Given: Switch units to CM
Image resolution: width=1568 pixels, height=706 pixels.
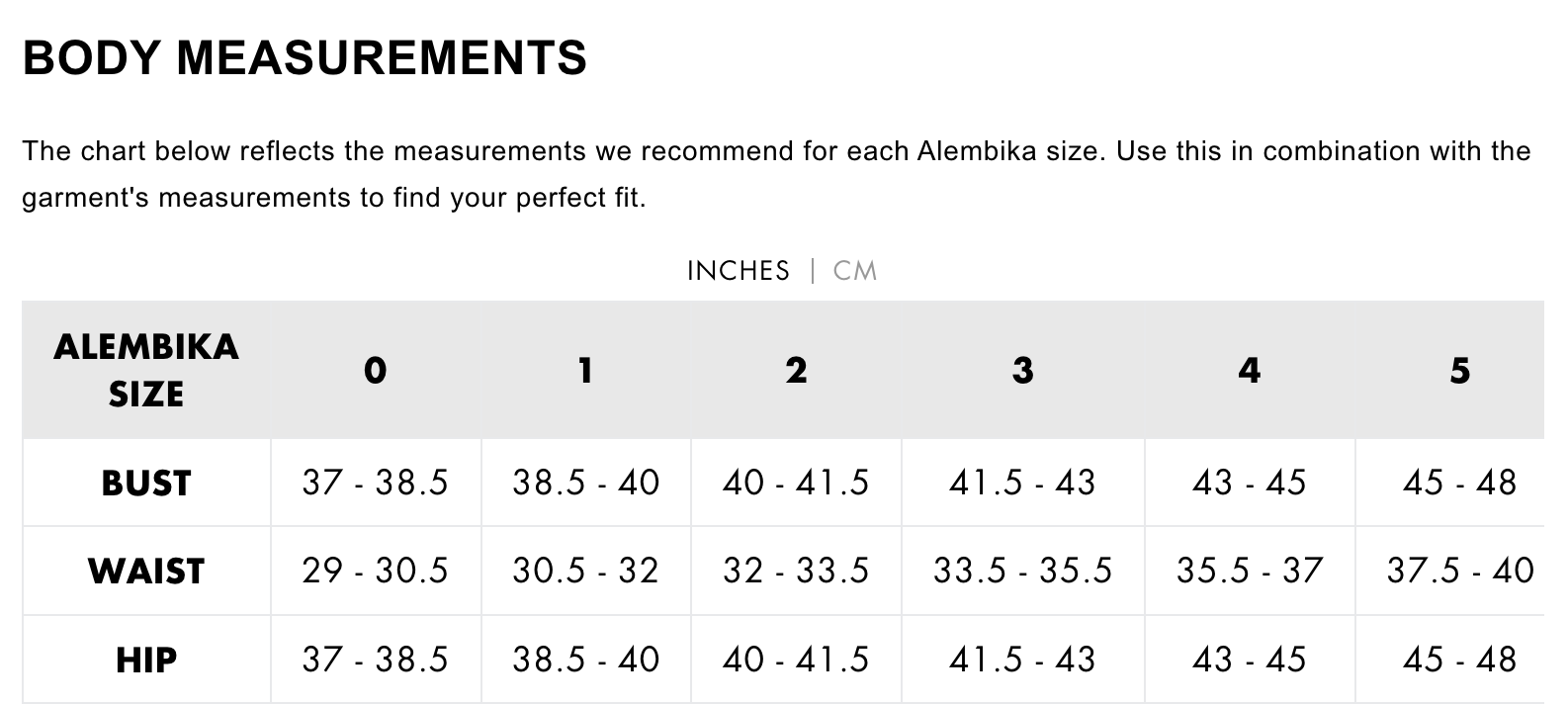Looking at the screenshot, I should point(855,271).
